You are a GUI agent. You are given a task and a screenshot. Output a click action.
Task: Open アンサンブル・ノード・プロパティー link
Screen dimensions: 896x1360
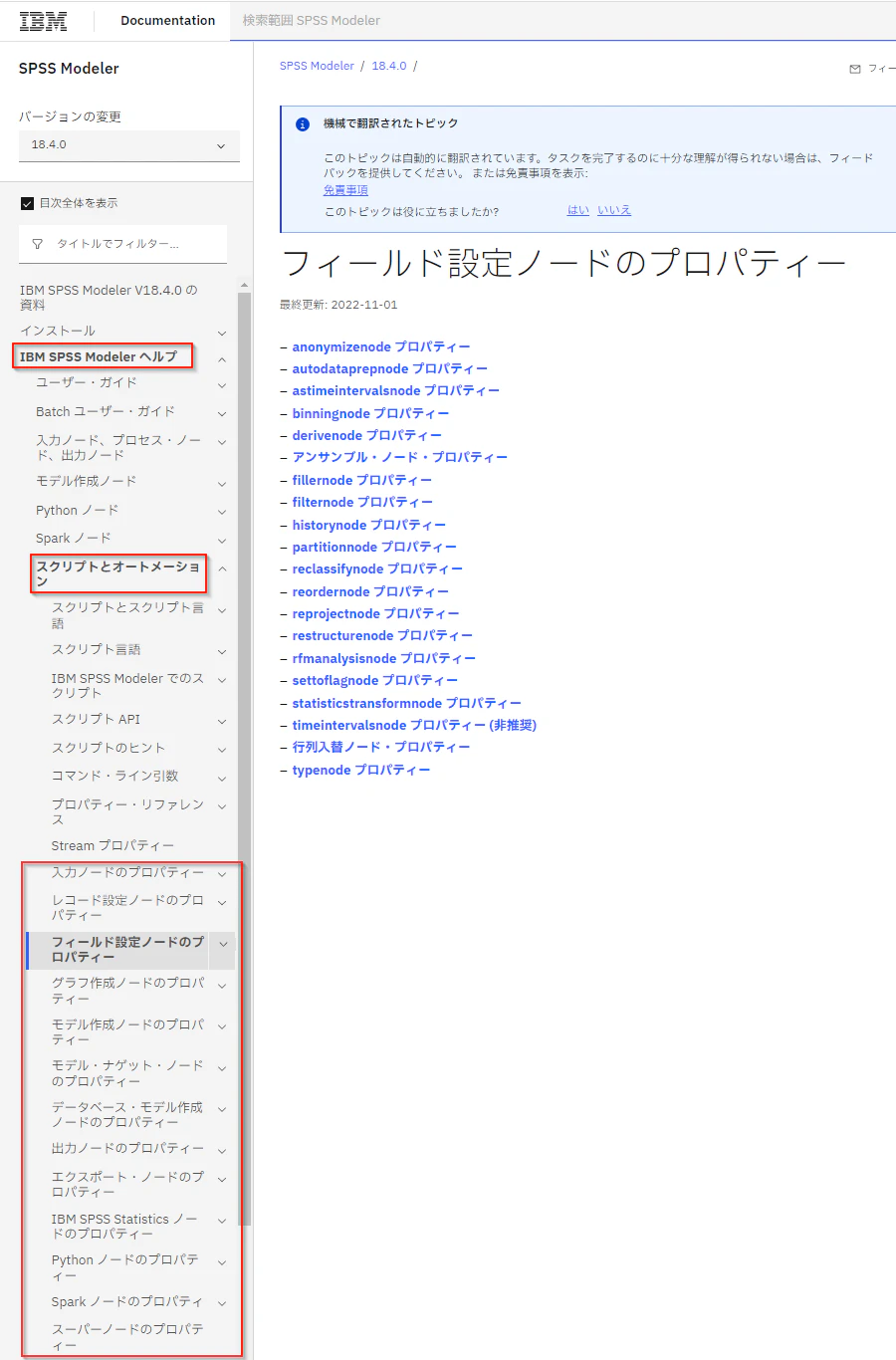400,457
